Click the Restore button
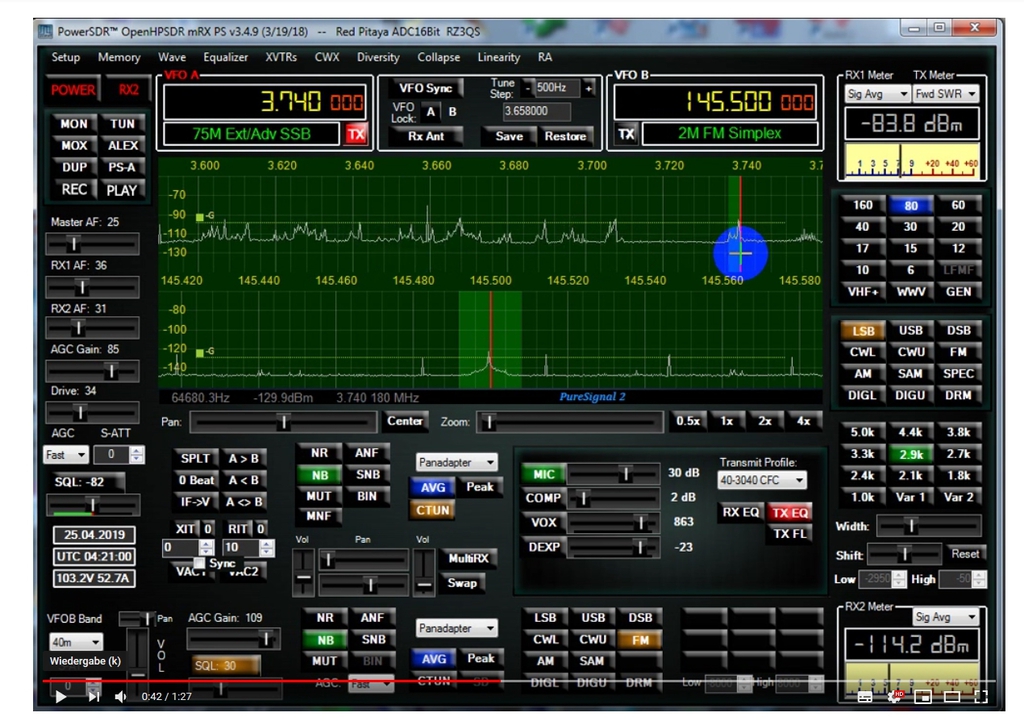1024x721 pixels. point(565,136)
